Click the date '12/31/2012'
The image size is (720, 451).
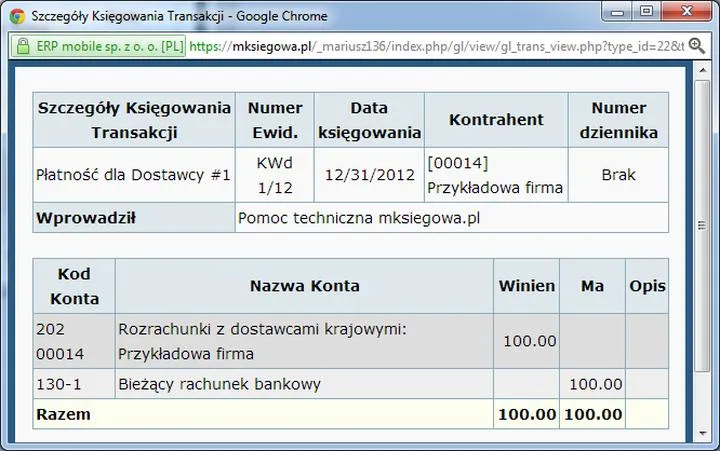point(370,175)
